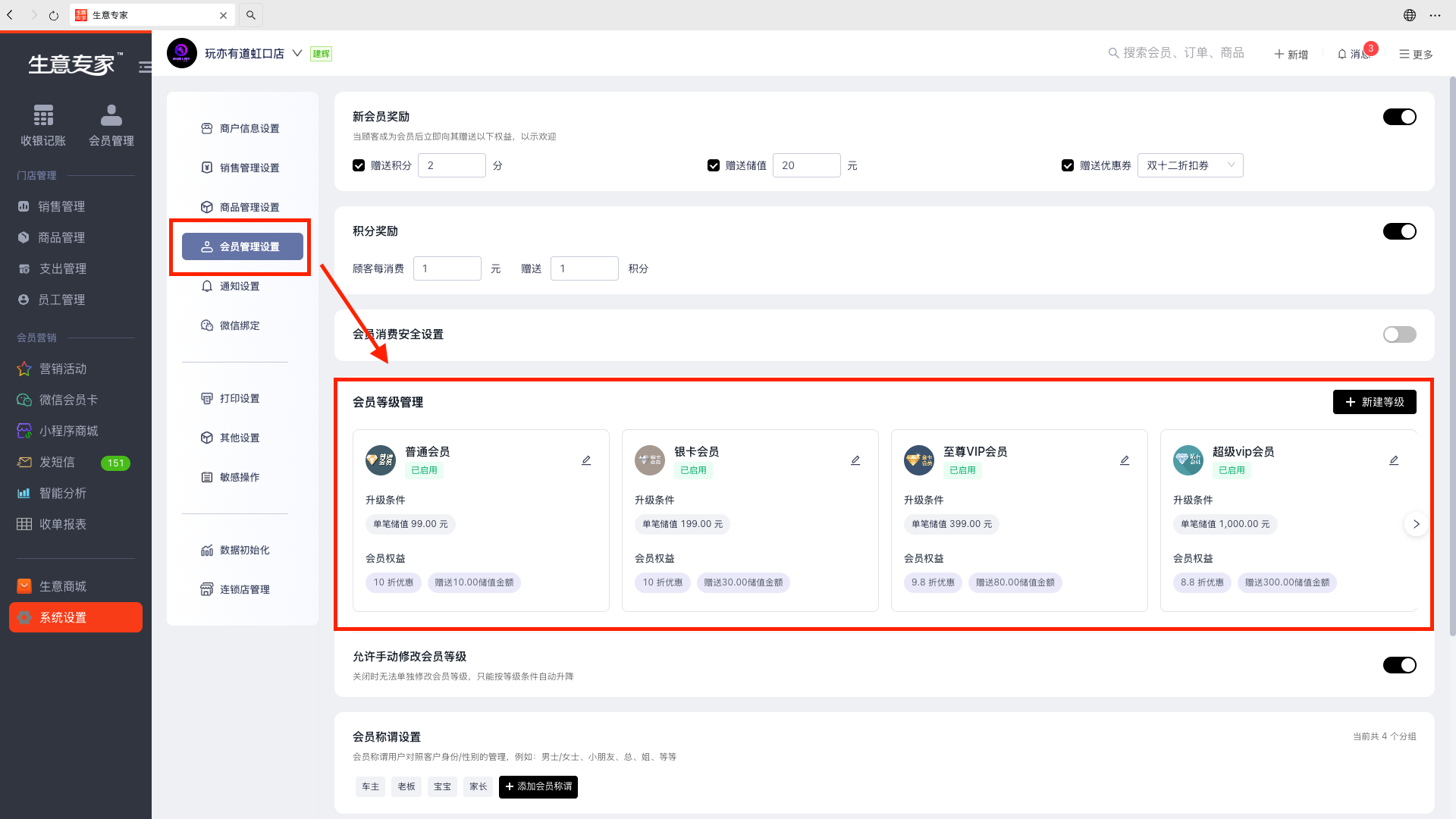This screenshot has width=1456, height=819.
Task: Open the 会员管理 person icon
Action: [x=111, y=116]
